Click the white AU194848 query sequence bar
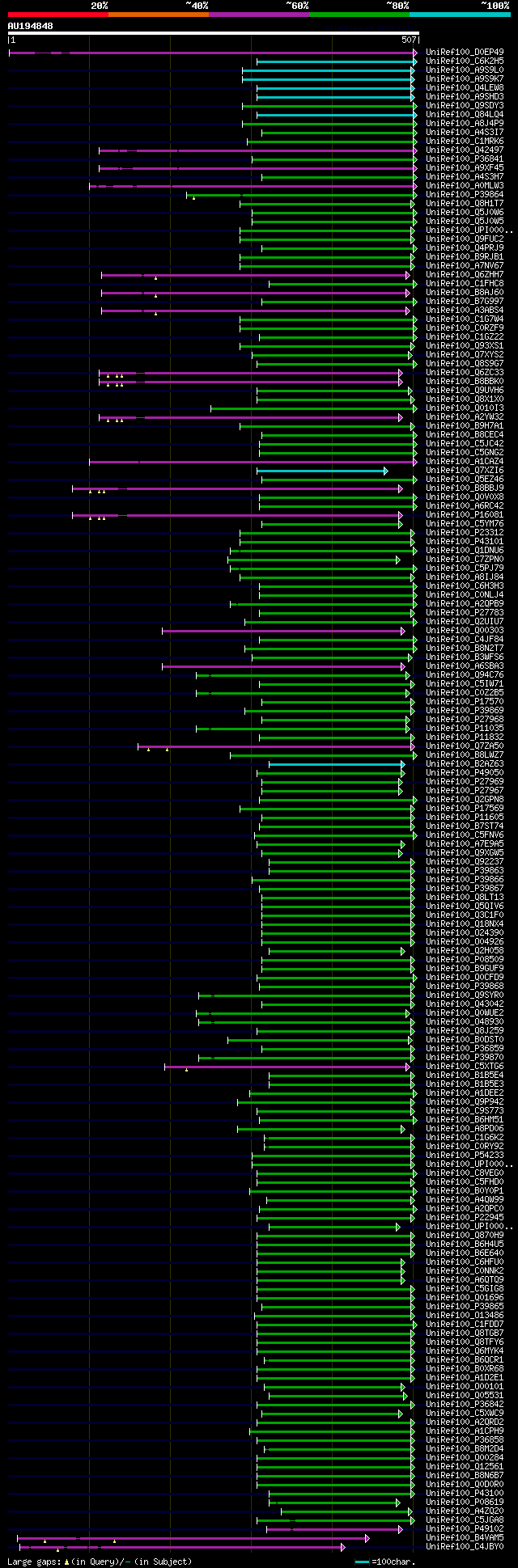518x1568 pixels. tap(213, 33)
